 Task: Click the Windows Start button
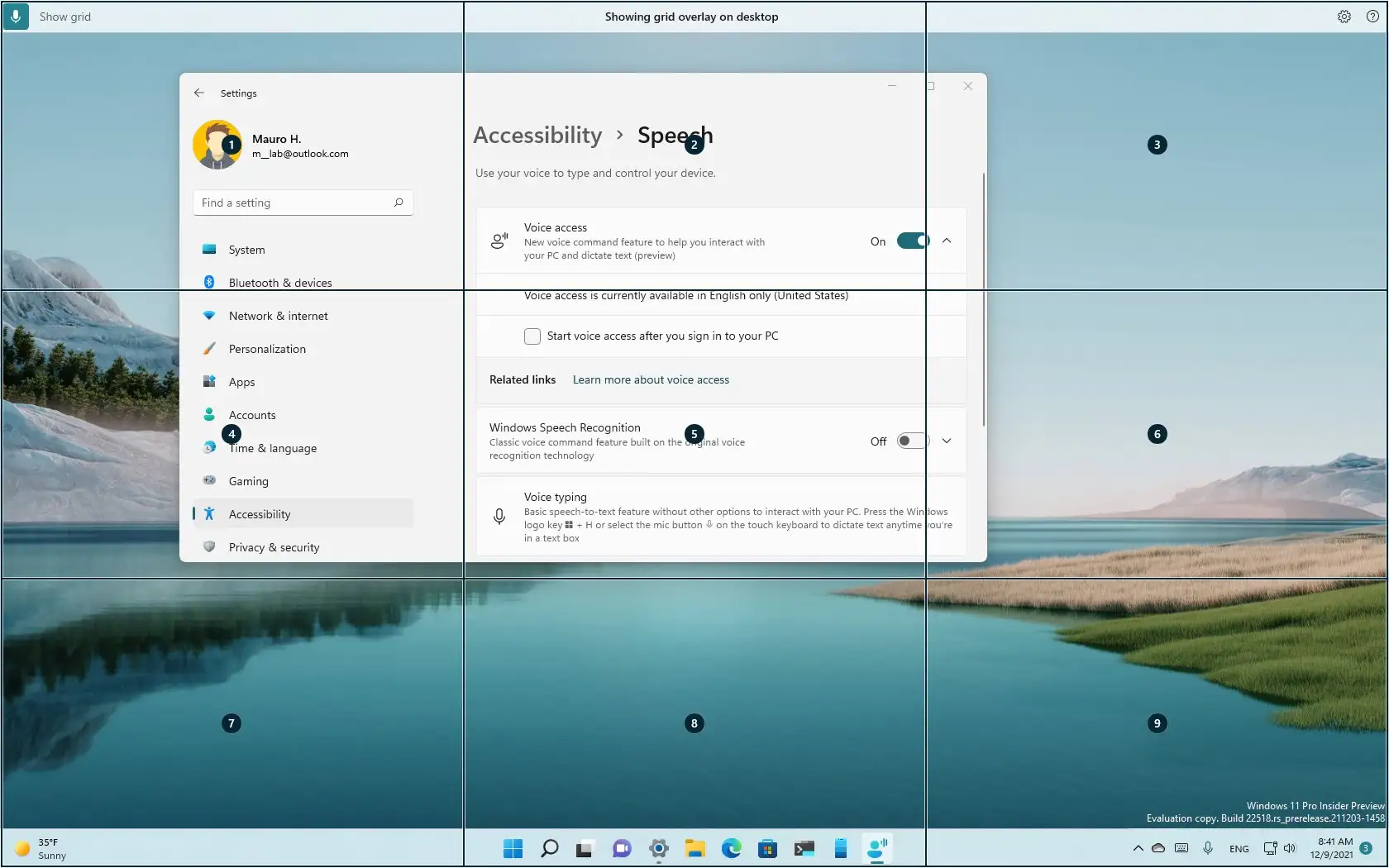click(513, 848)
